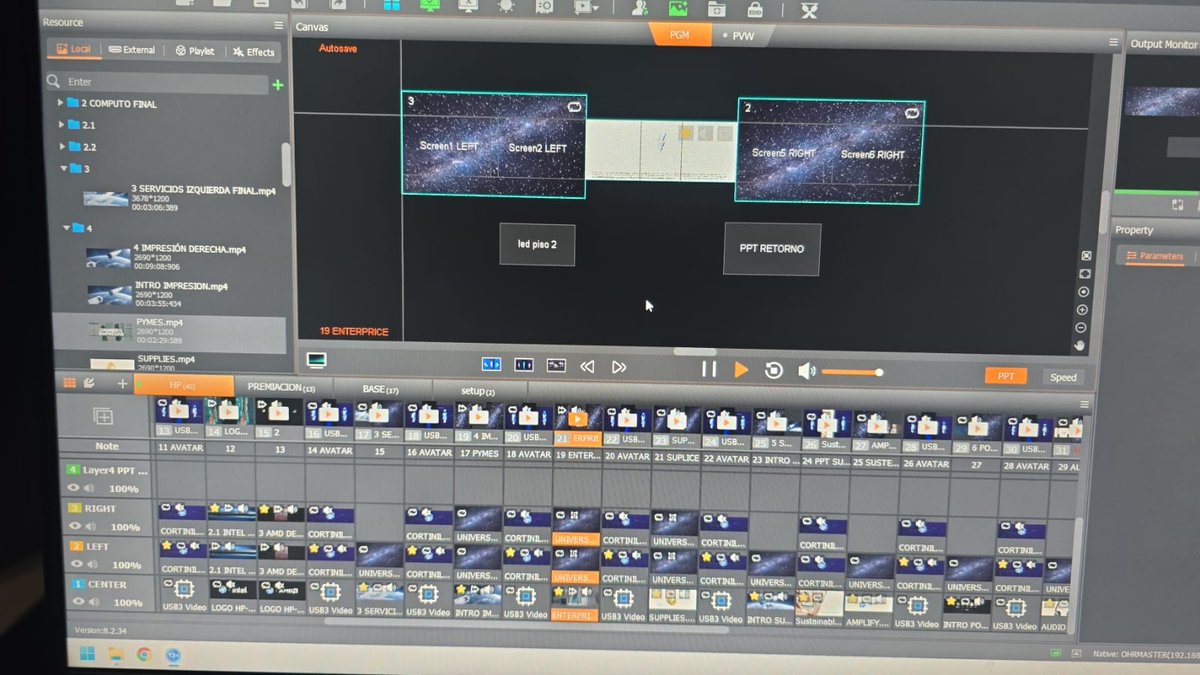Image resolution: width=1200 pixels, height=675 pixels.
Task: Mute the Layer4 PPT layer audio
Action: pos(90,488)
